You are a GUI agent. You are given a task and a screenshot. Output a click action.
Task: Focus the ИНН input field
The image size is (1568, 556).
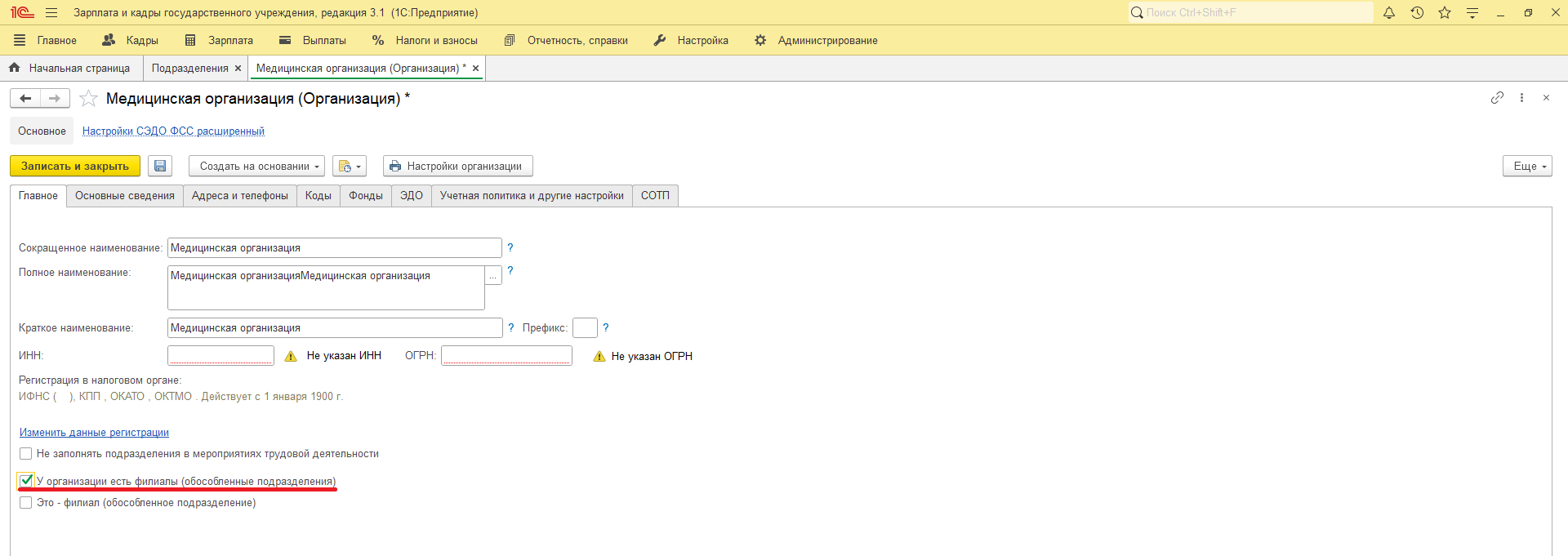point(220,356)
